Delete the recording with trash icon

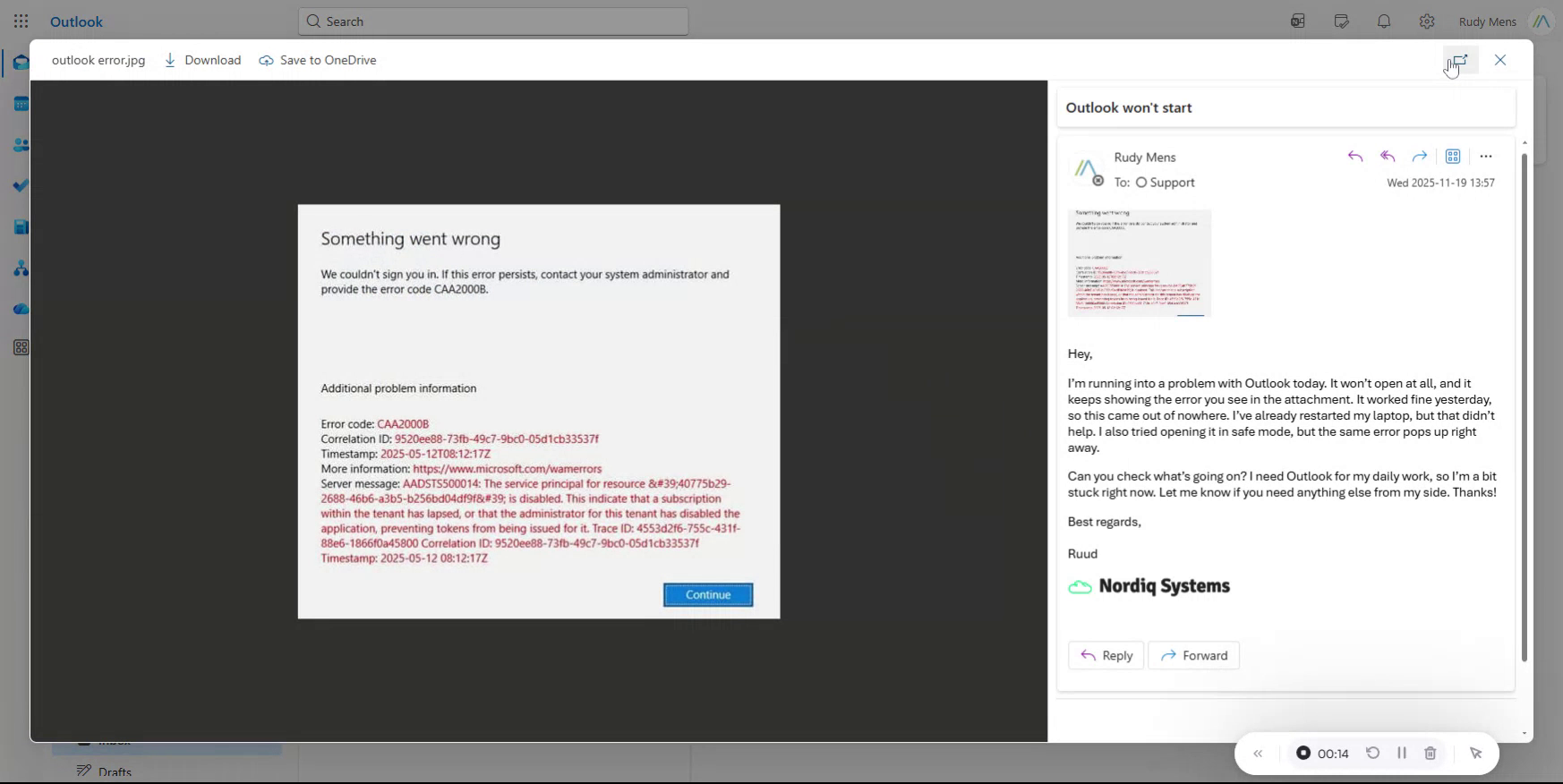(1431, 754)
